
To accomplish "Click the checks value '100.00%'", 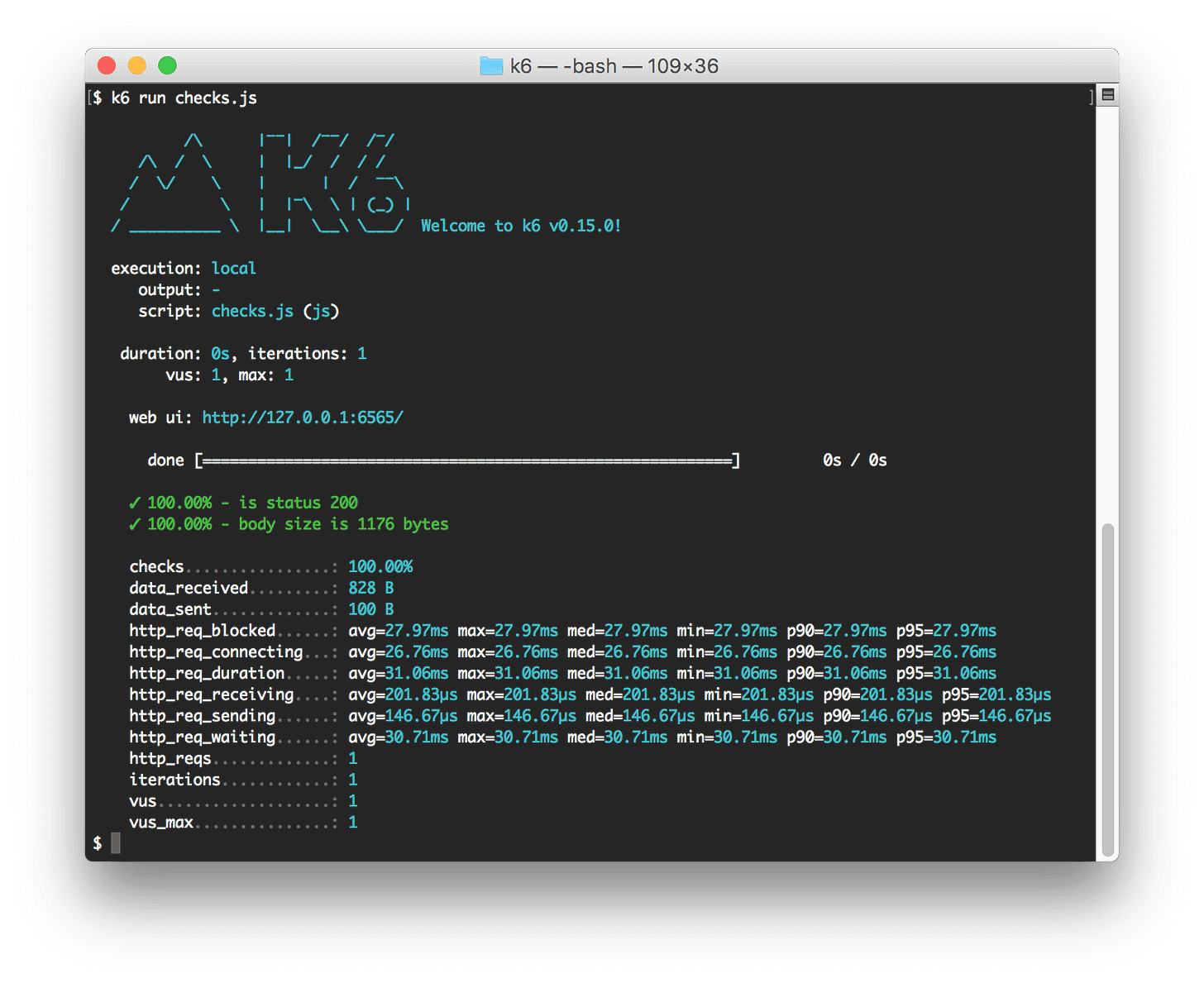I will click(380, 566).
